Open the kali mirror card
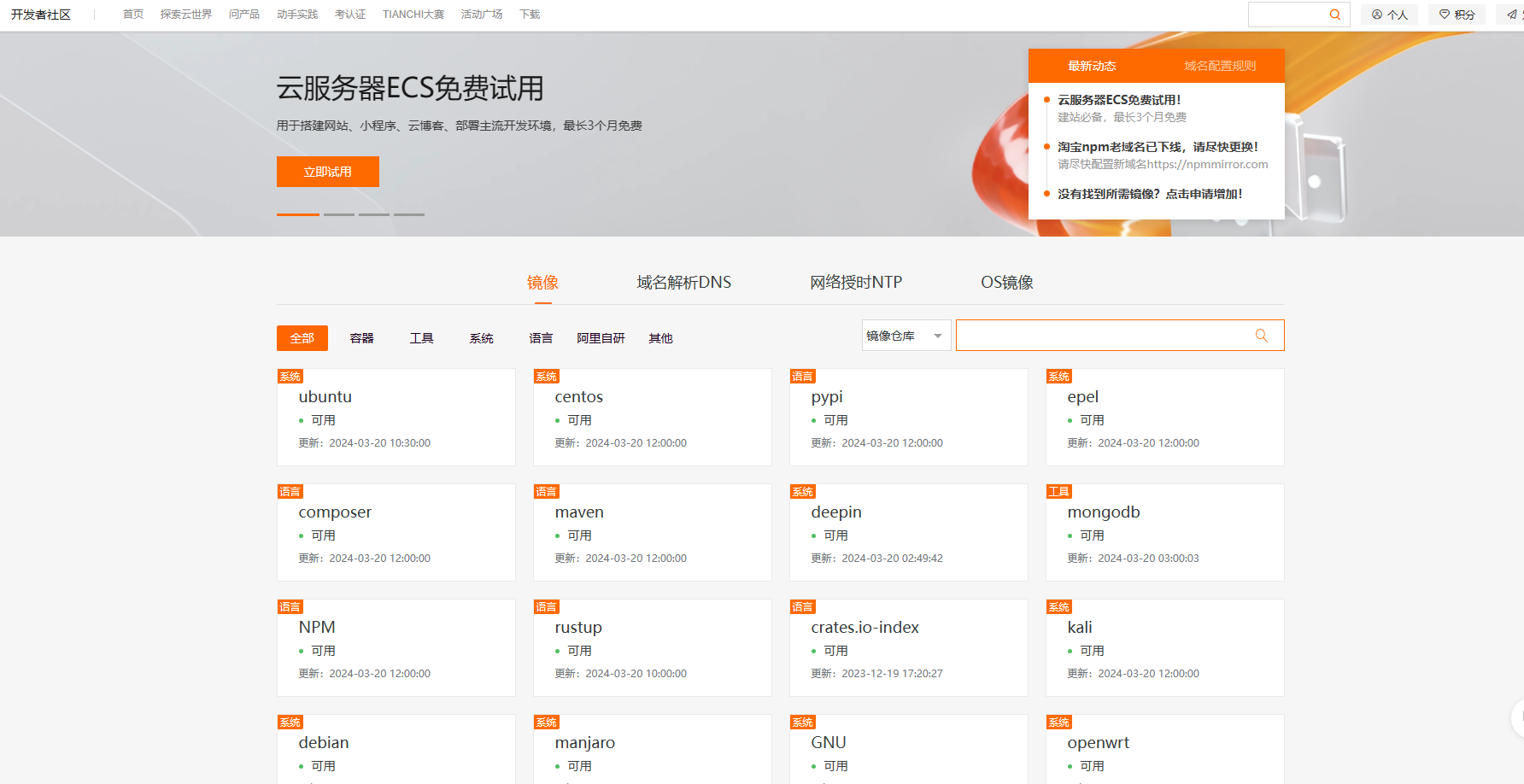The image size is (1524, 784). click(x=1165, y=648)
